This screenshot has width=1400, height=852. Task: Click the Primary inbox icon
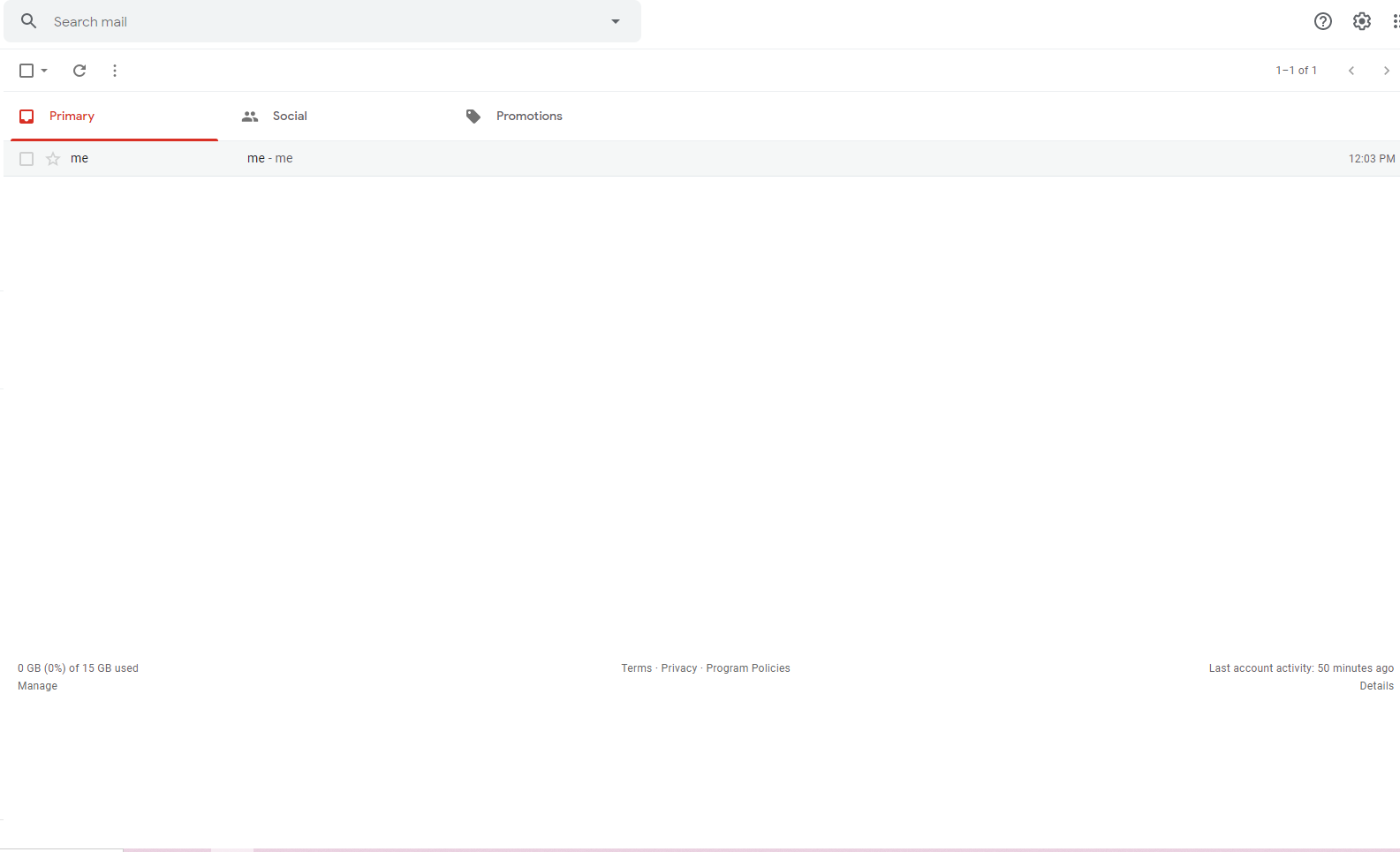pyautogui.click(x=26, y=117)
